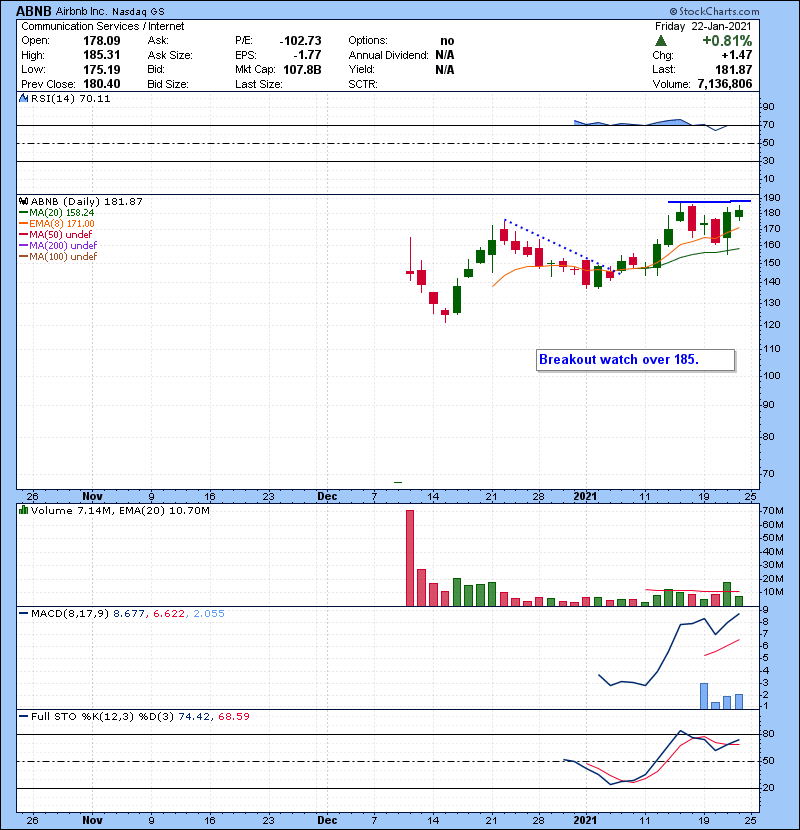Click the tallest red volume bar

tap(410, 558)
